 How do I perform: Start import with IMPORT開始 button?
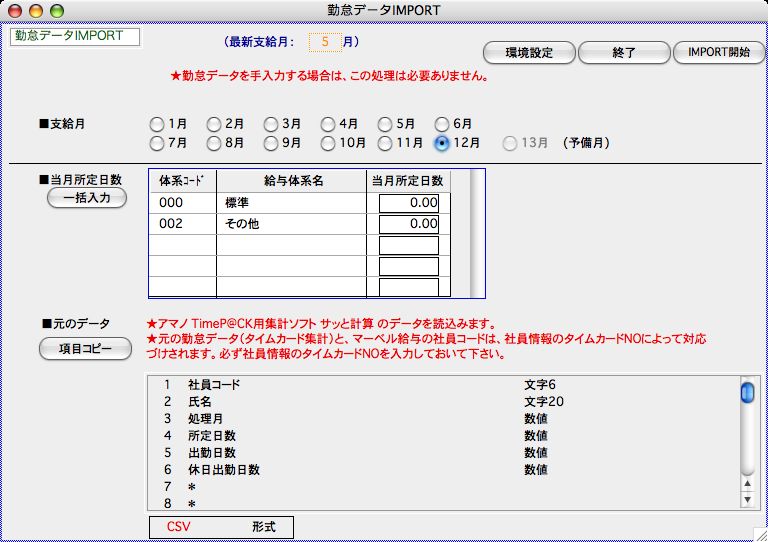(x=718, y=52)
